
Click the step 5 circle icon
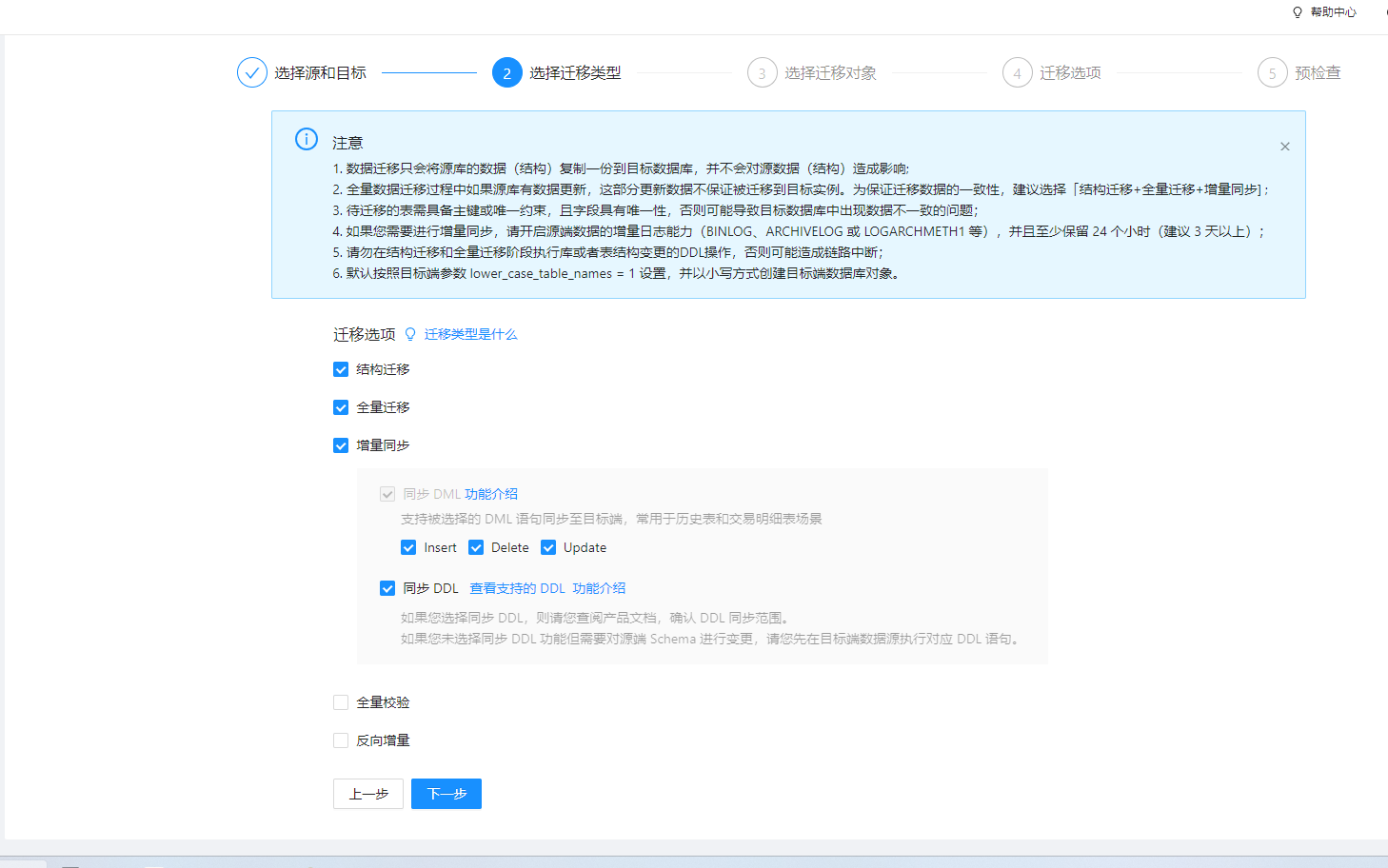coord(1273,72)
